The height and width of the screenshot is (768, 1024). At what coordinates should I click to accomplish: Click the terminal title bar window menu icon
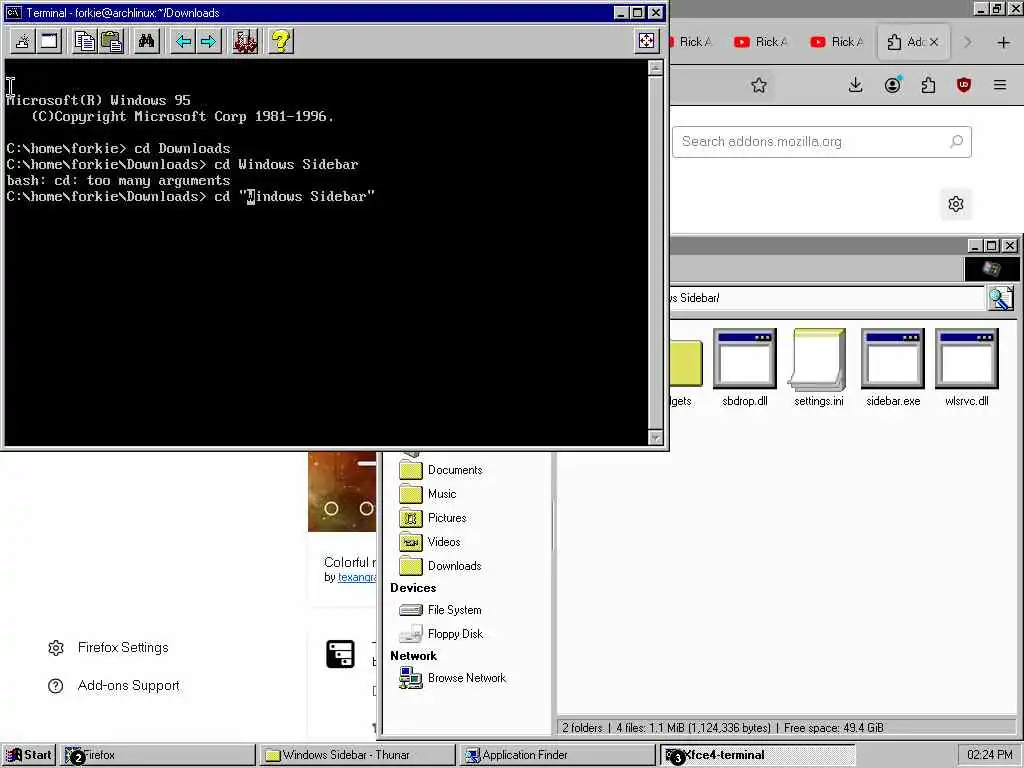[13, 12]
